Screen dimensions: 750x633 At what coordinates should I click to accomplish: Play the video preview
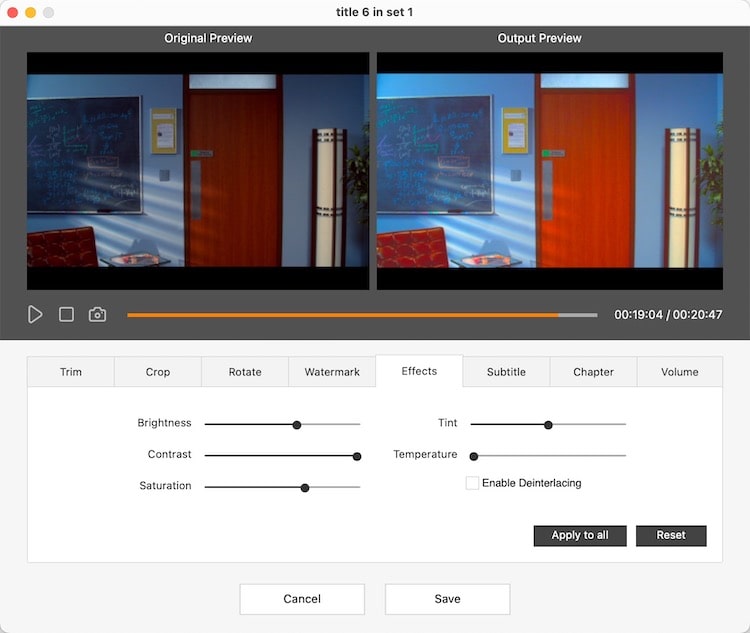(35, 314)
